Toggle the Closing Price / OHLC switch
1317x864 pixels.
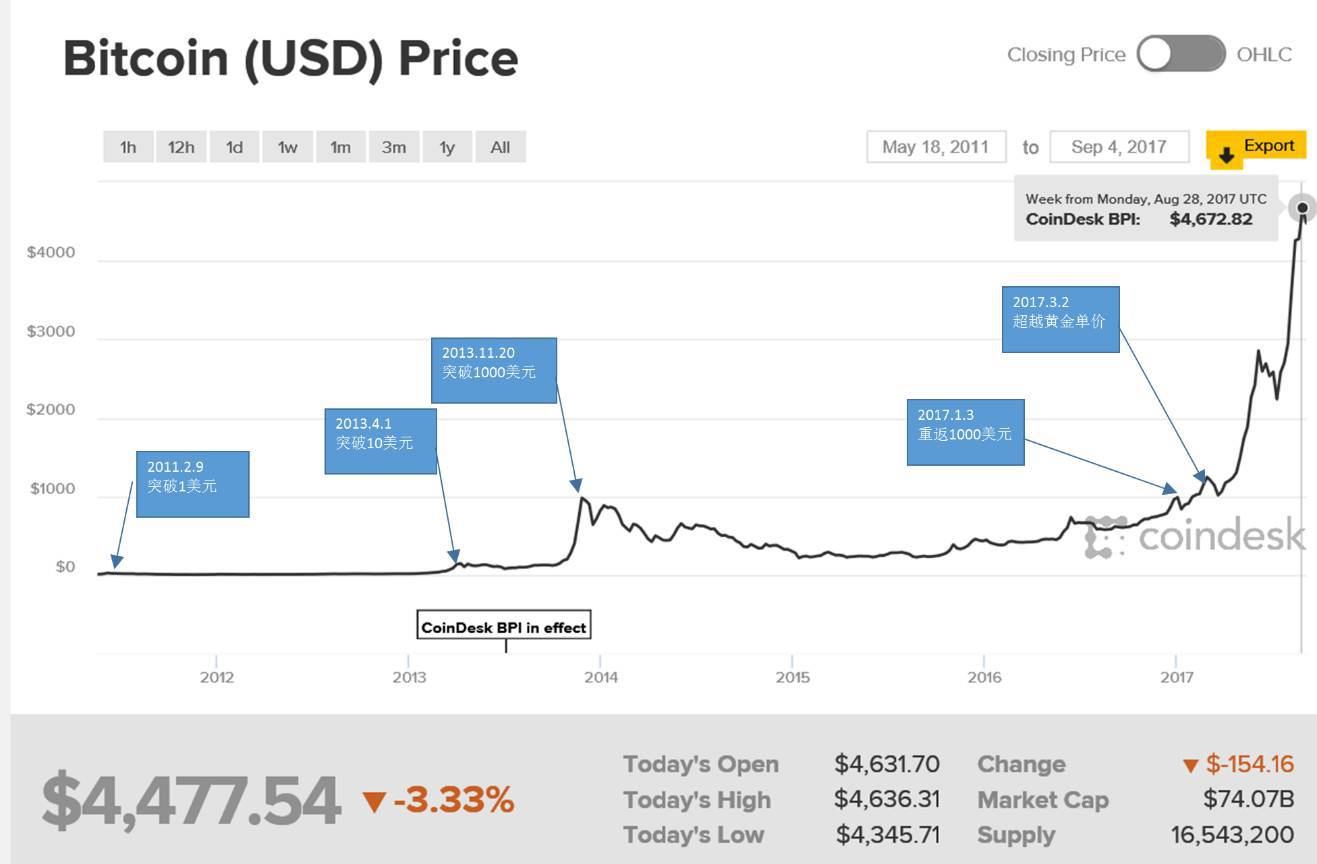tap(1181, 54)
